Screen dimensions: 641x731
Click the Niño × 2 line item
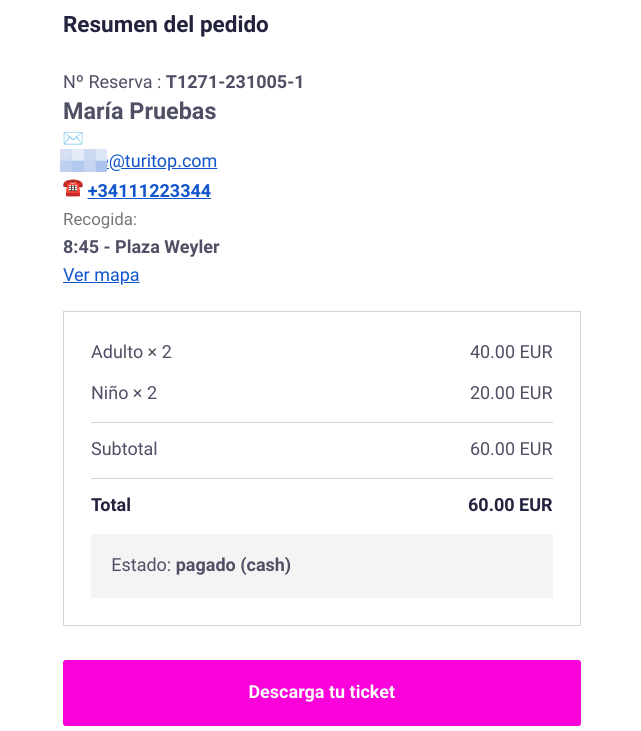pyautogui.click(x=124, y=393)
